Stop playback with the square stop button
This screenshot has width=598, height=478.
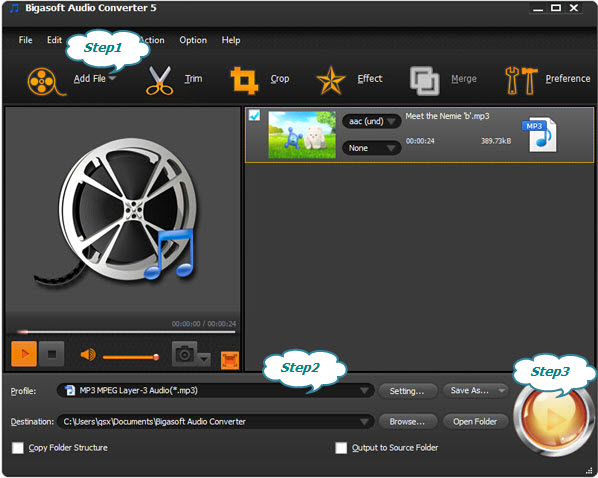[51, 354]
